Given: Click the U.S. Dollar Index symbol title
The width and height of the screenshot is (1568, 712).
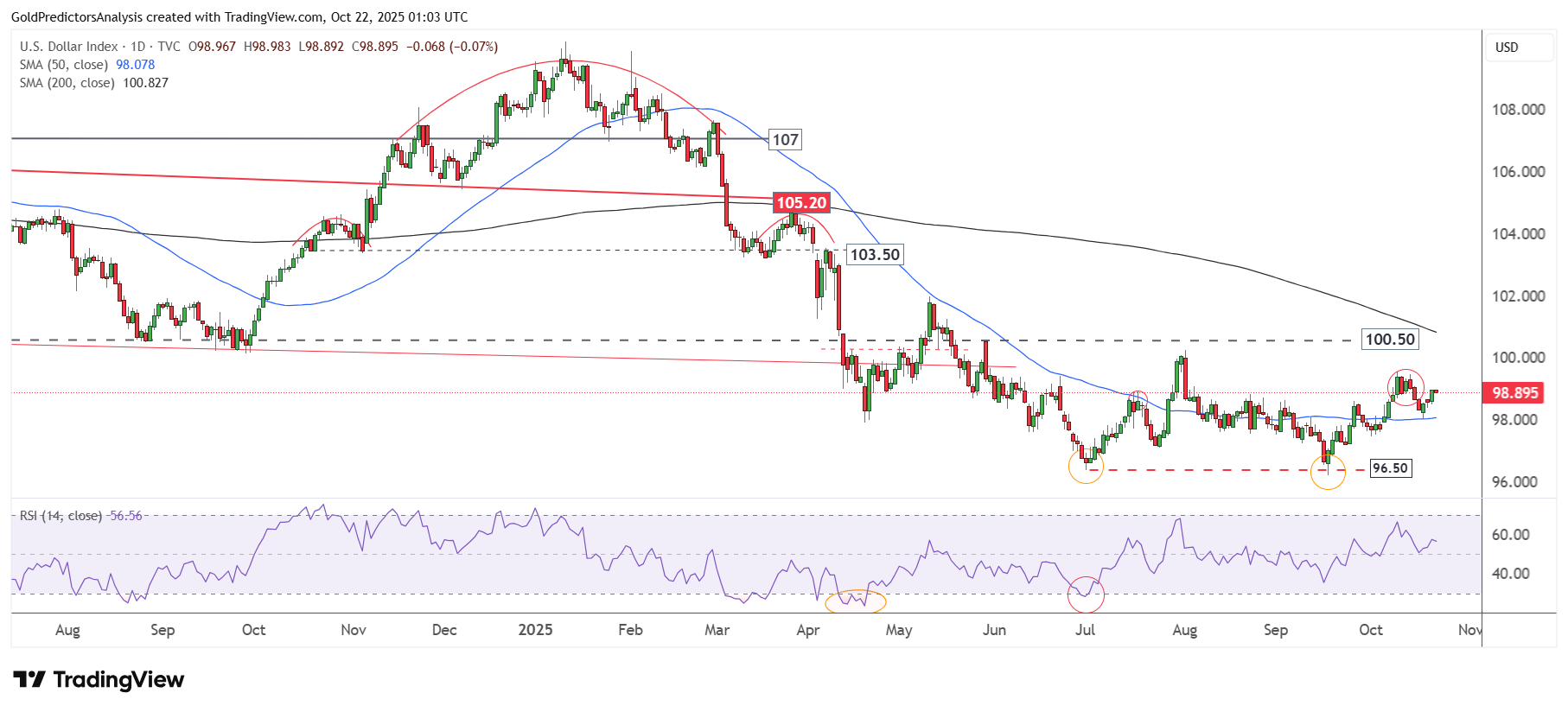Looking at the screenshot, I should point(67,47).
